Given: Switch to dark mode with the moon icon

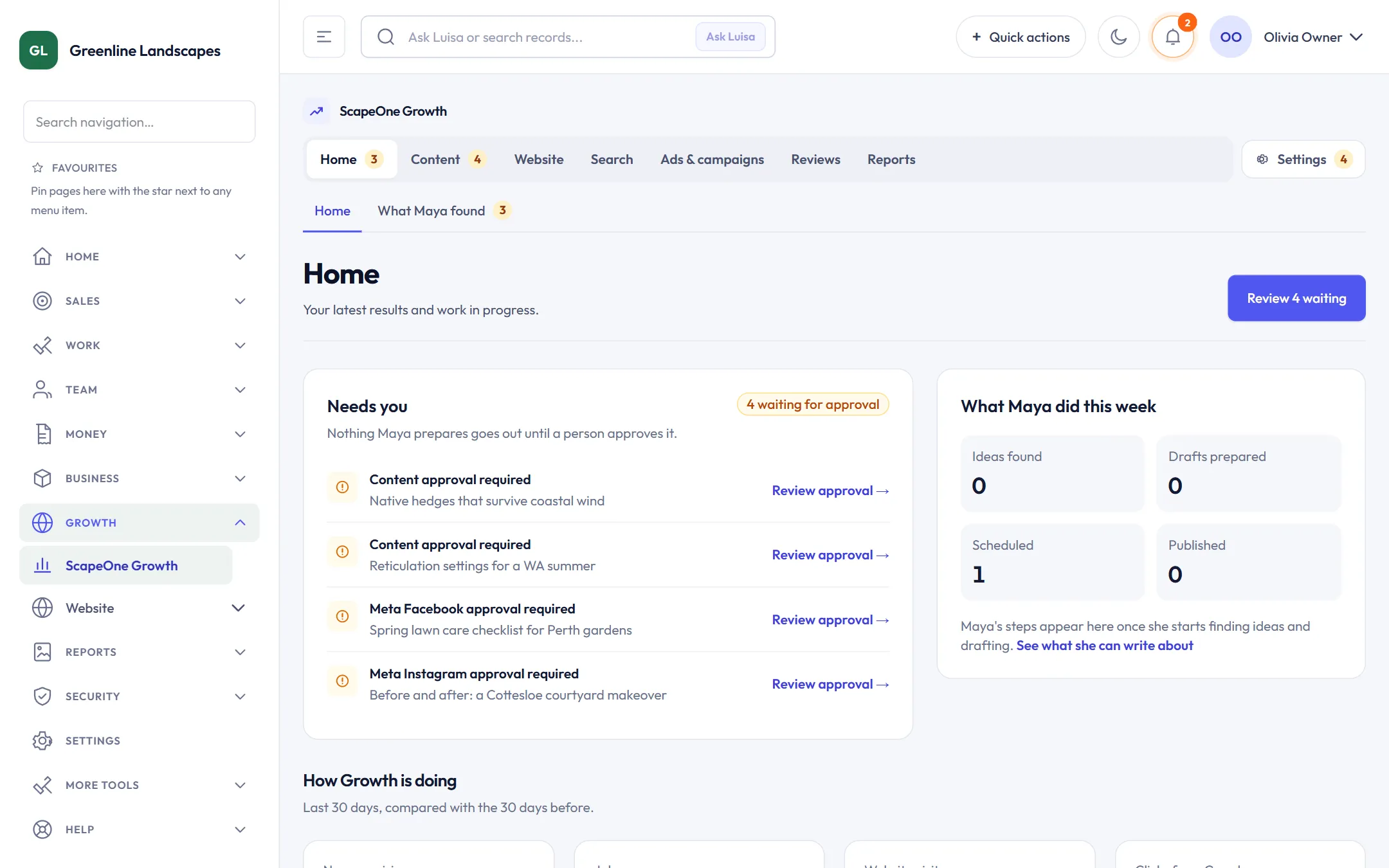Looking at the screenshot, I should point(1119,37).
